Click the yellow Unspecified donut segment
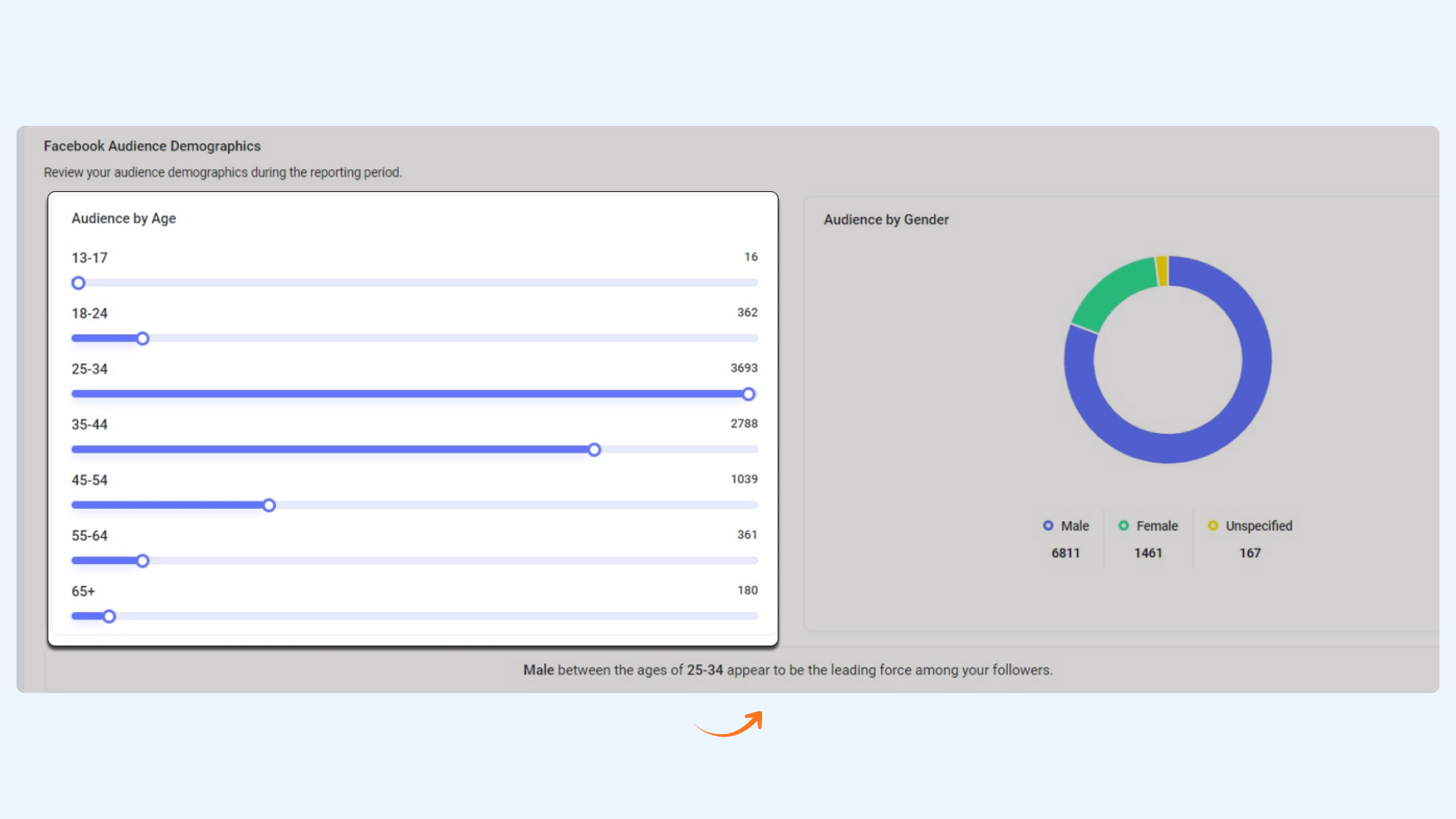This screenshot has height=819, width=1456. 1162,271
